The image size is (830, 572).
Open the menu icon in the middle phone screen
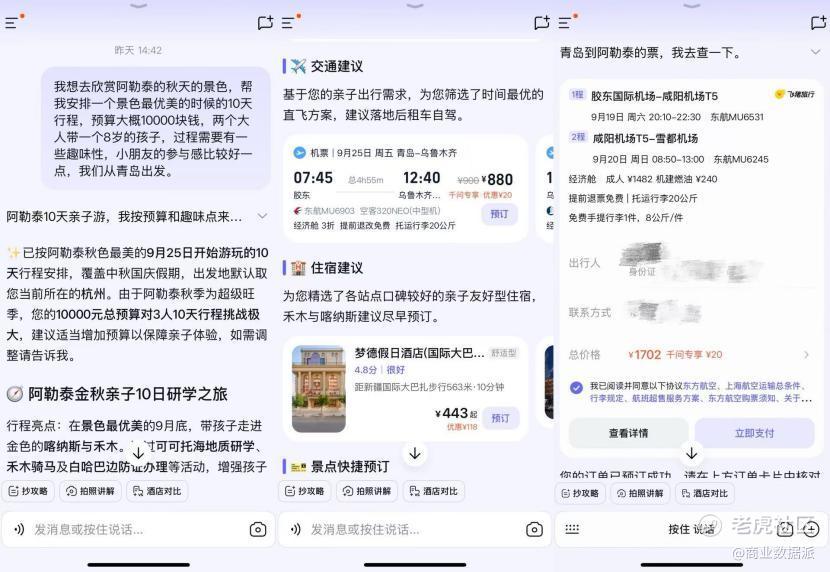[289, 22]
